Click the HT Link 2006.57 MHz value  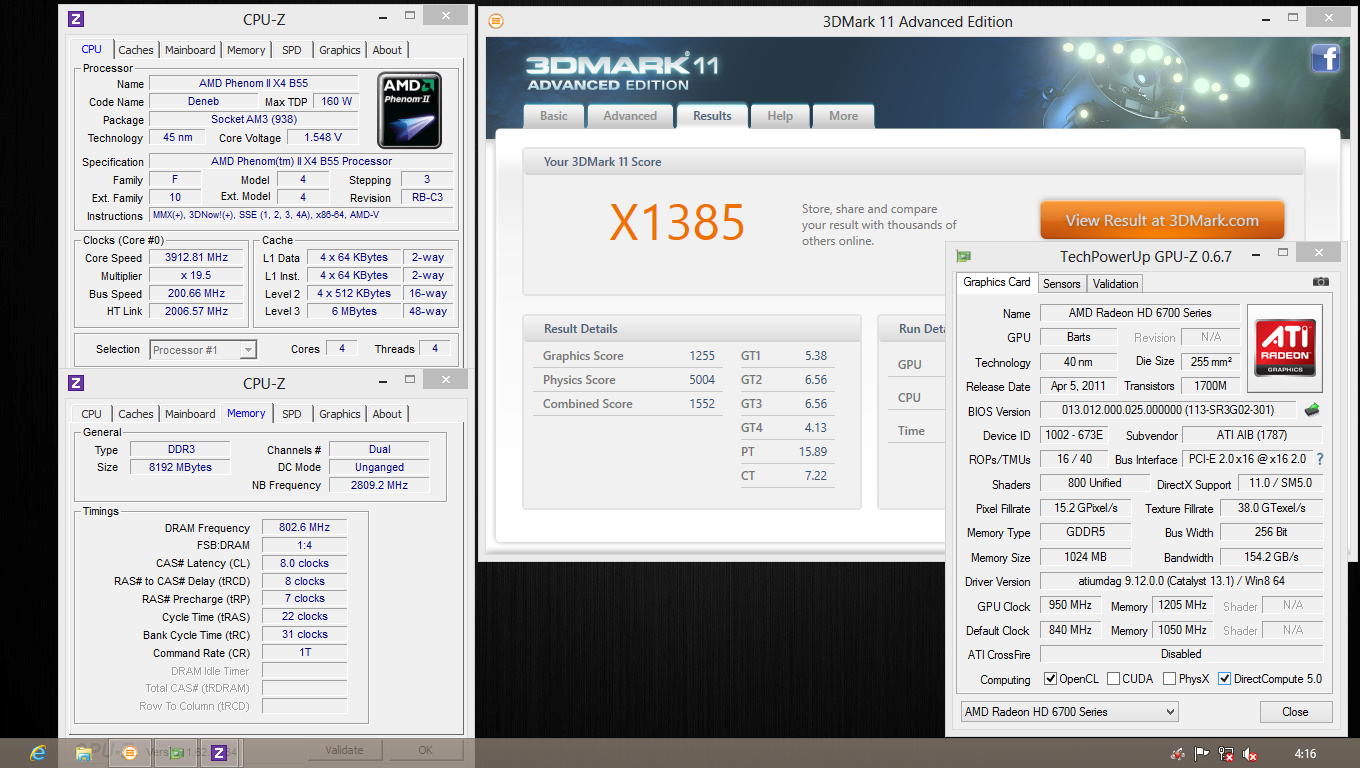(x=195, y=311)
